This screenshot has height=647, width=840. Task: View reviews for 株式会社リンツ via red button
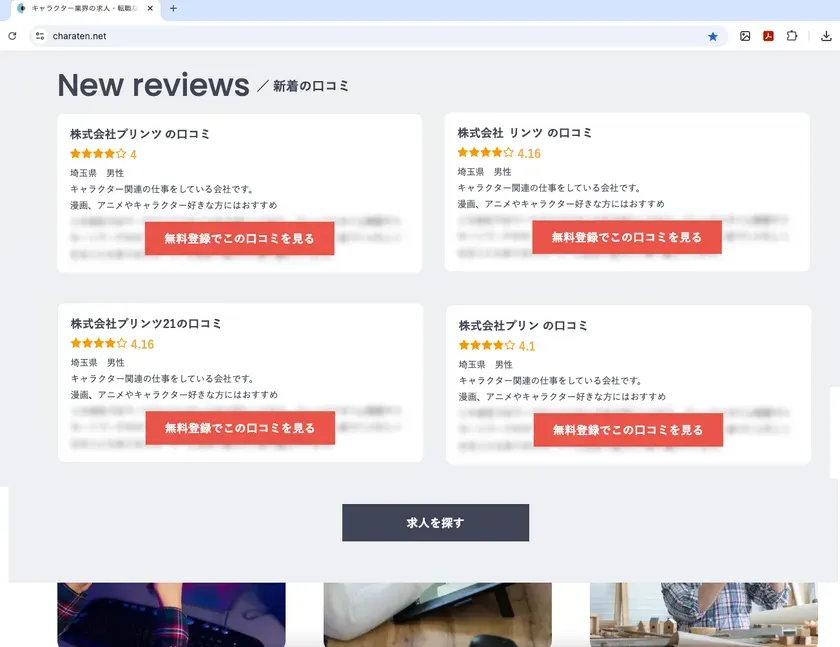(627, 237)
